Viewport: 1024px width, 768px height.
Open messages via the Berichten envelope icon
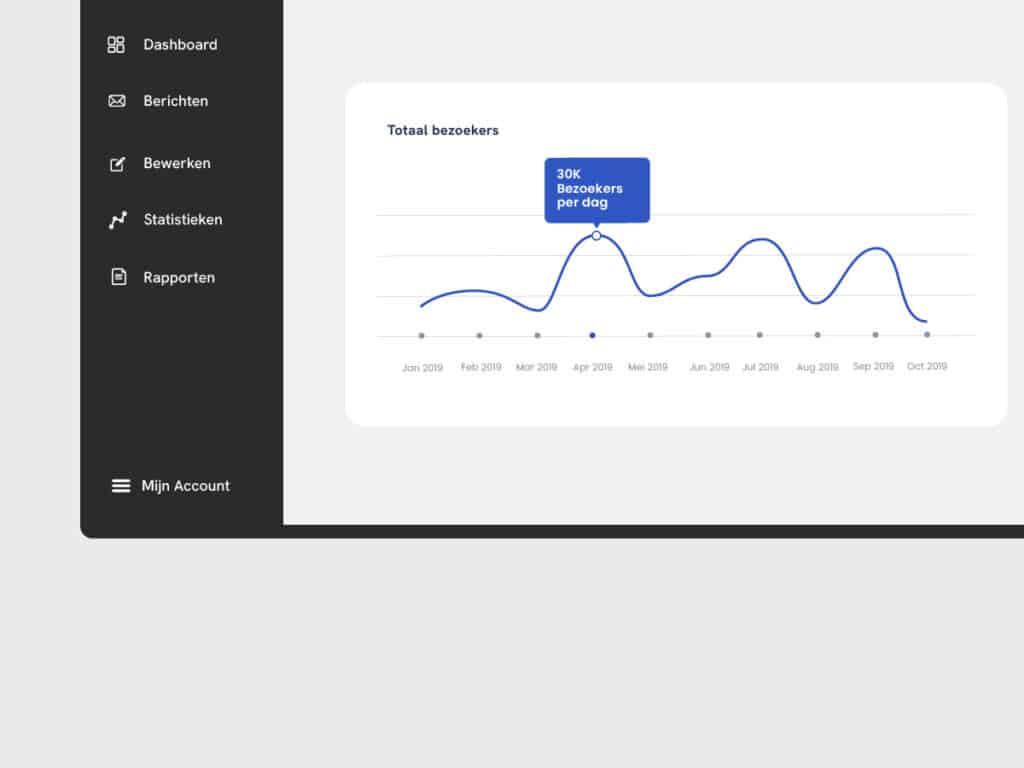tap(116, 101)
